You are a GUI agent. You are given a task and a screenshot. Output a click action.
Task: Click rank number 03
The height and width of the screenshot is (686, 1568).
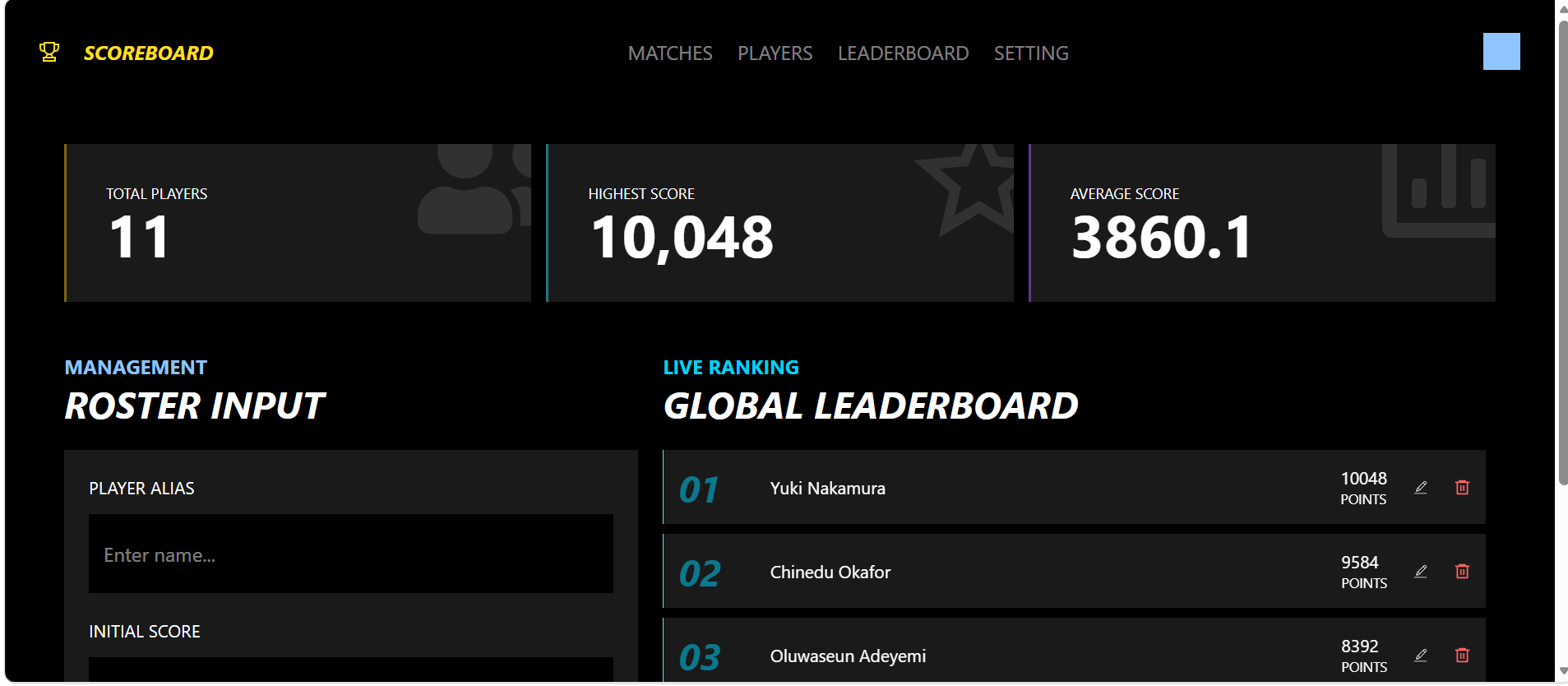700,658
